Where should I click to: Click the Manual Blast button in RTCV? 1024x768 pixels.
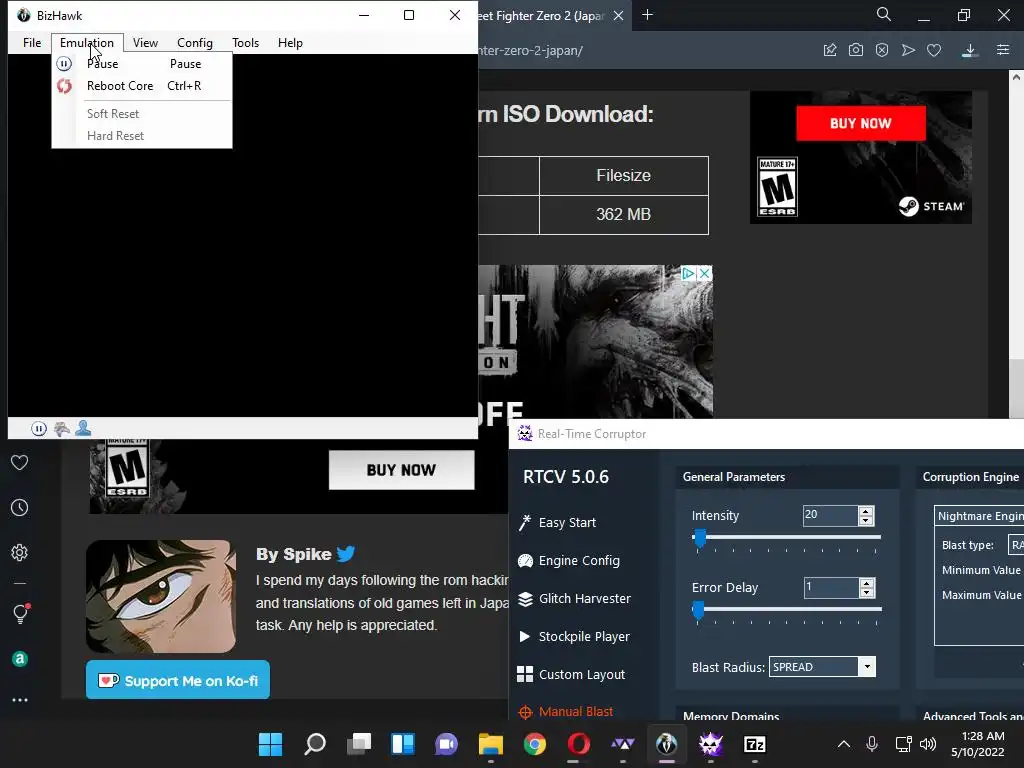click(566, 712)
